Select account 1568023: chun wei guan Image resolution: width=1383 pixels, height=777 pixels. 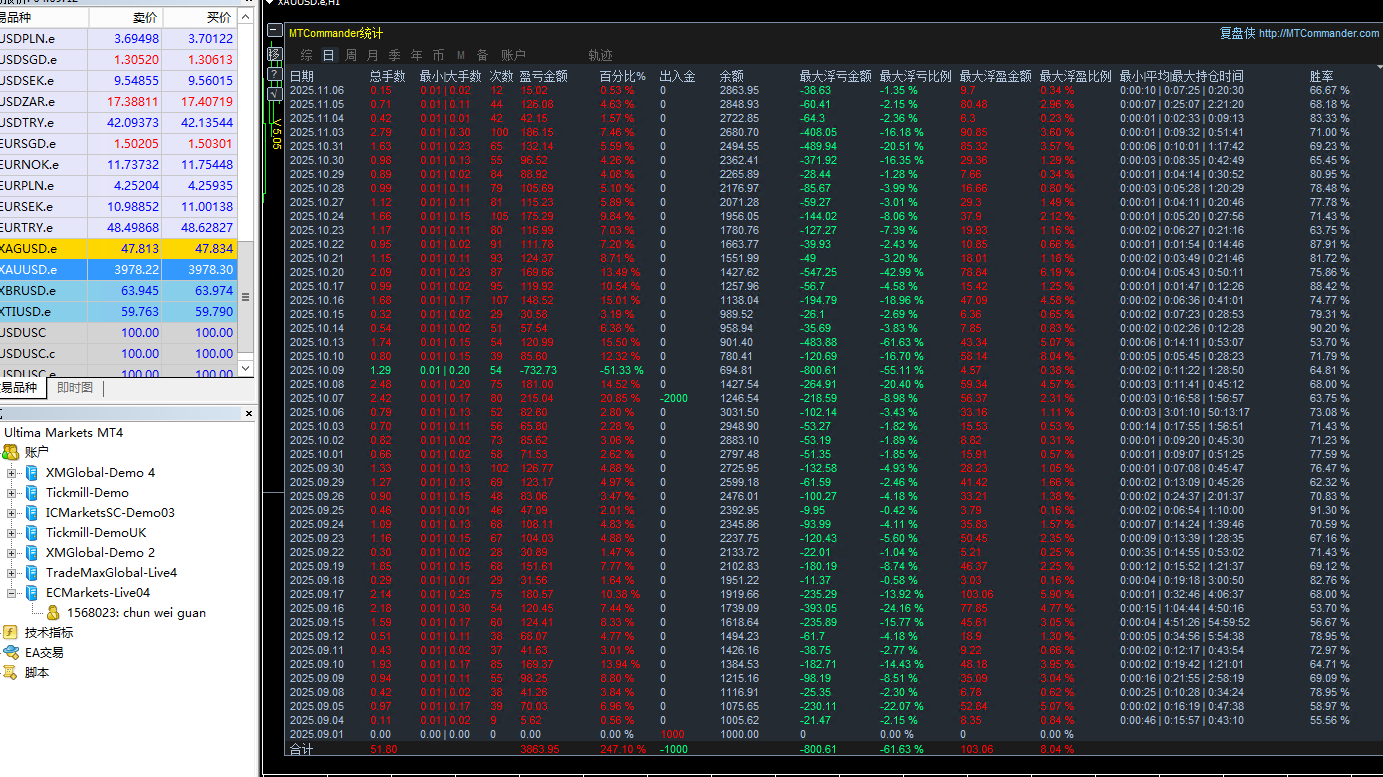coord(136,612)
